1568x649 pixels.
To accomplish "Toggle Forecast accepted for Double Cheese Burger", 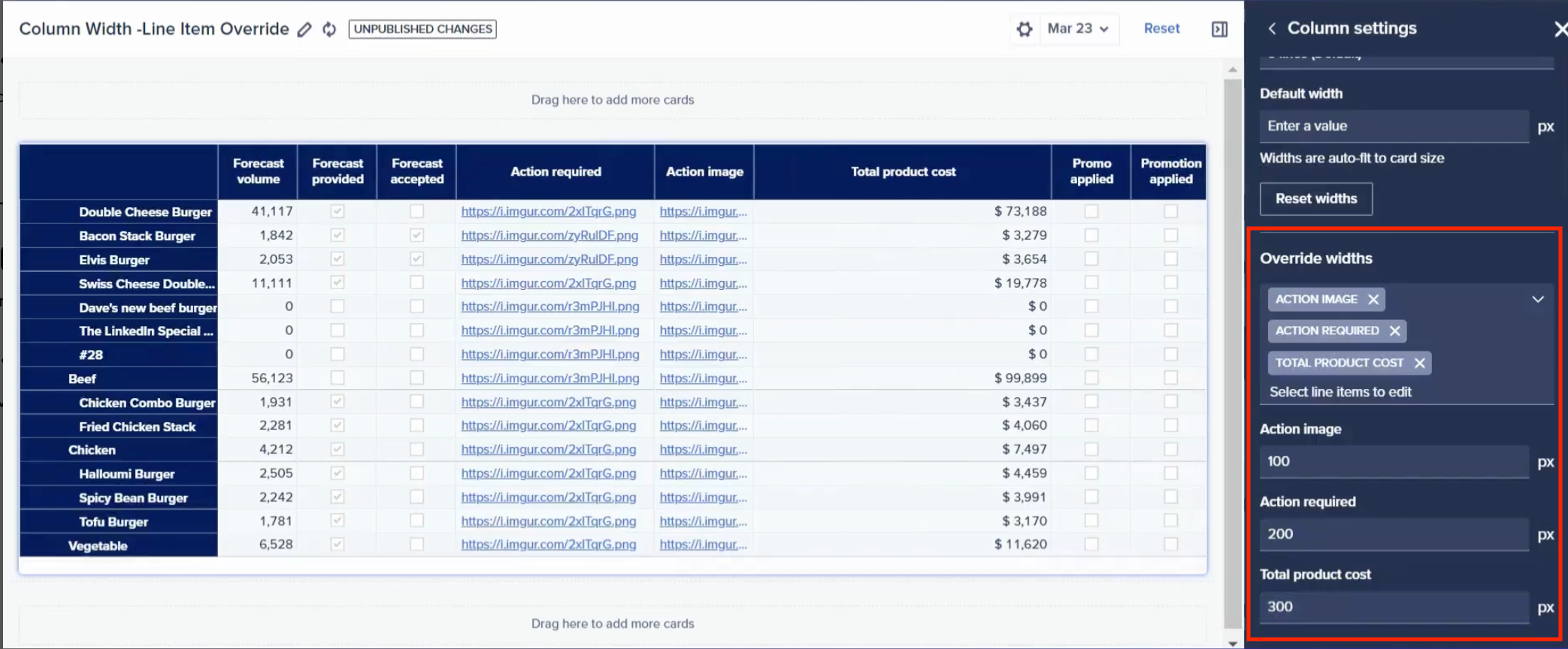I will click(x=416, y=212).
